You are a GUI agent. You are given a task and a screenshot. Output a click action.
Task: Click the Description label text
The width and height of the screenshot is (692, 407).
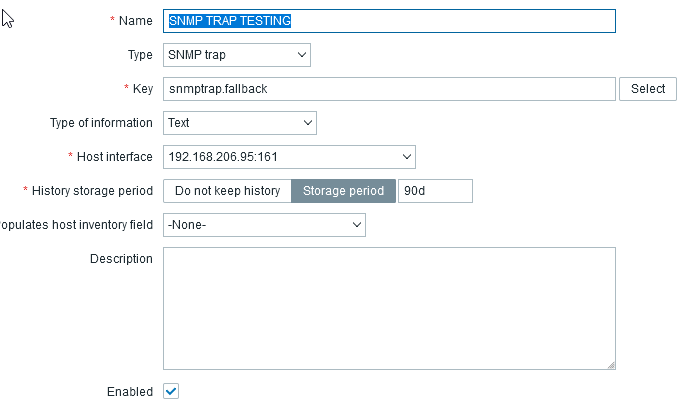pos(121,259)
